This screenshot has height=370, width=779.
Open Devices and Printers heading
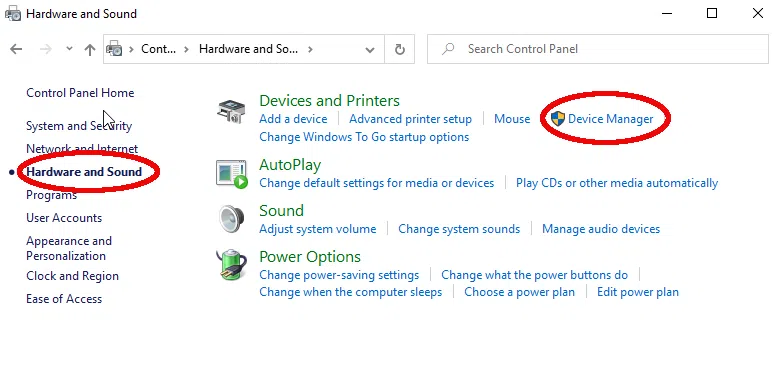tap(329, 100)
